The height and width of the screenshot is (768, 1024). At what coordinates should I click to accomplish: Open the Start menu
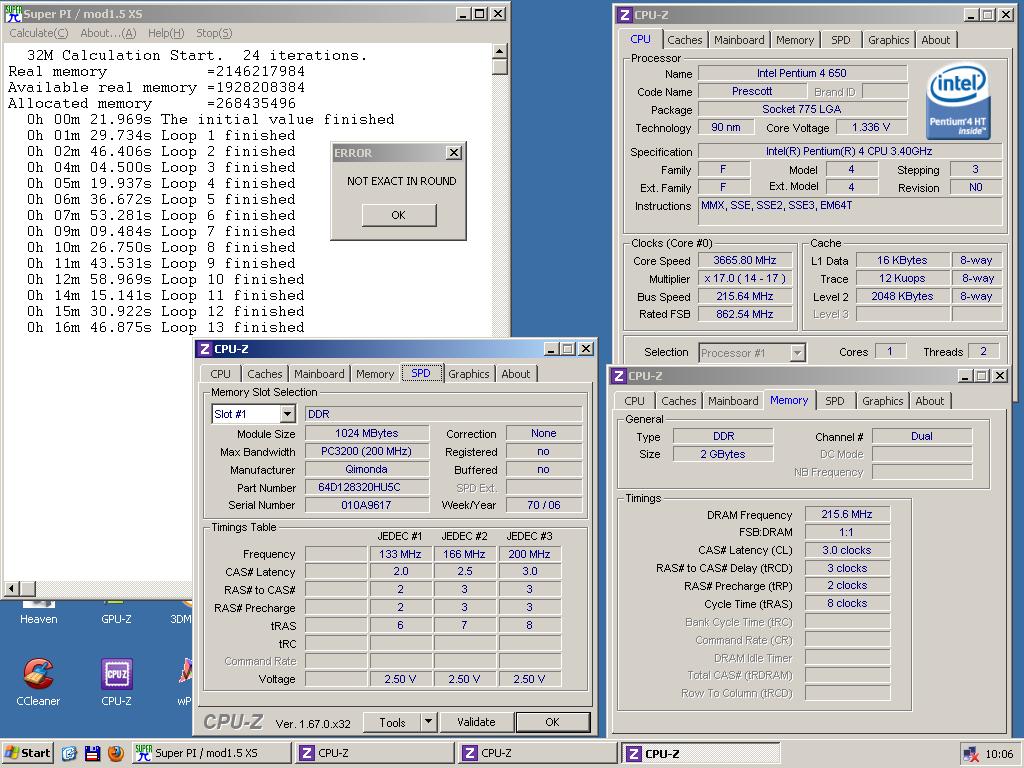click(27, 753)
